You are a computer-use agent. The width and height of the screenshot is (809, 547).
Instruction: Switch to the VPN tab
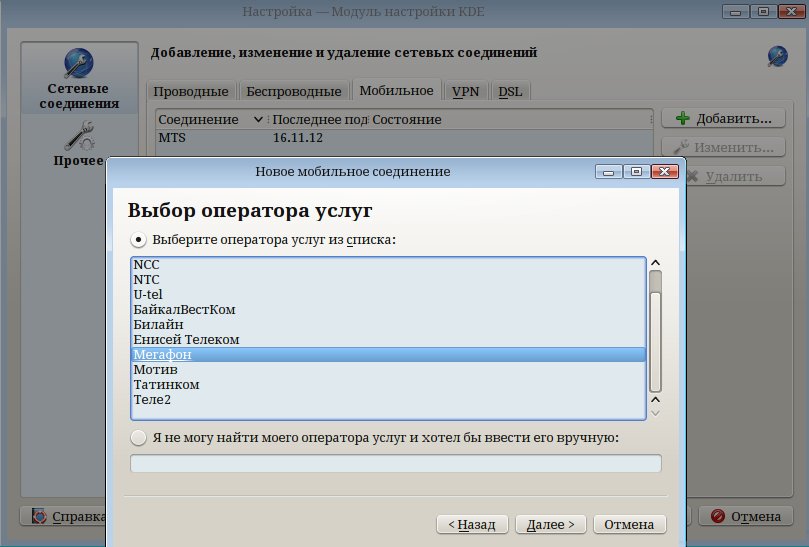pyautogui.click(x=465, y=91)
